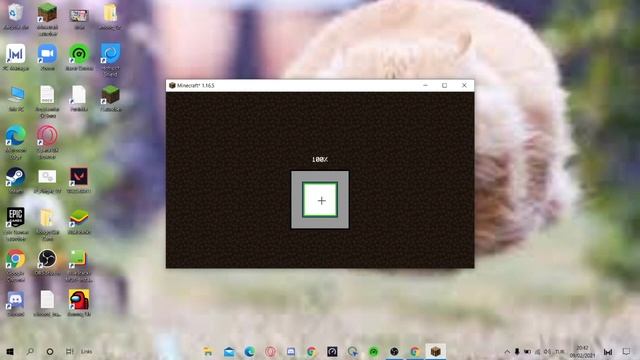Open File Explorer from the taskbar

(208, 351)
